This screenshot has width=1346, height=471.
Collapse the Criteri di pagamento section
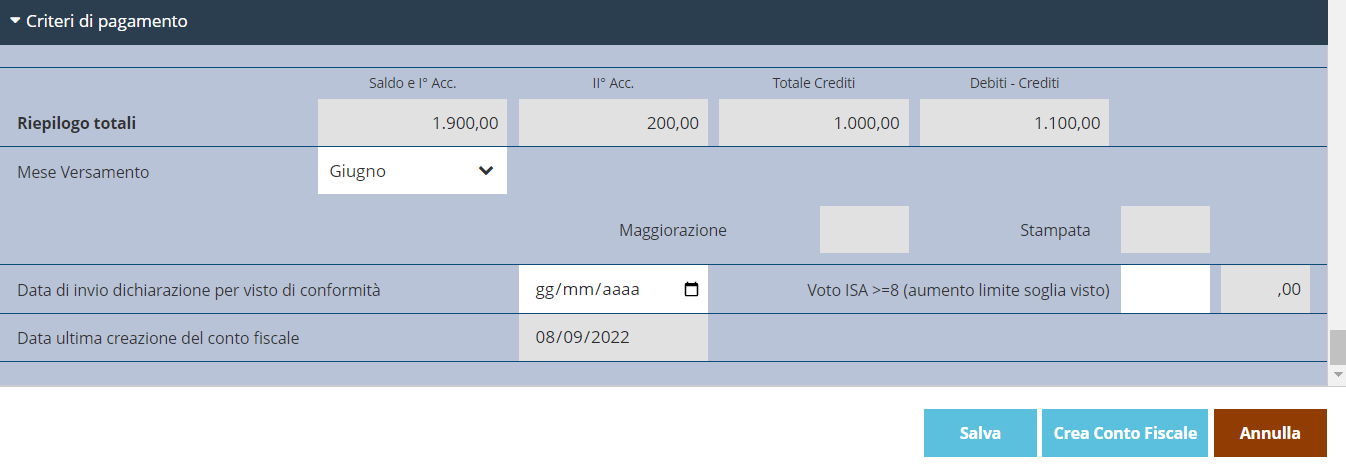[15, 20]
